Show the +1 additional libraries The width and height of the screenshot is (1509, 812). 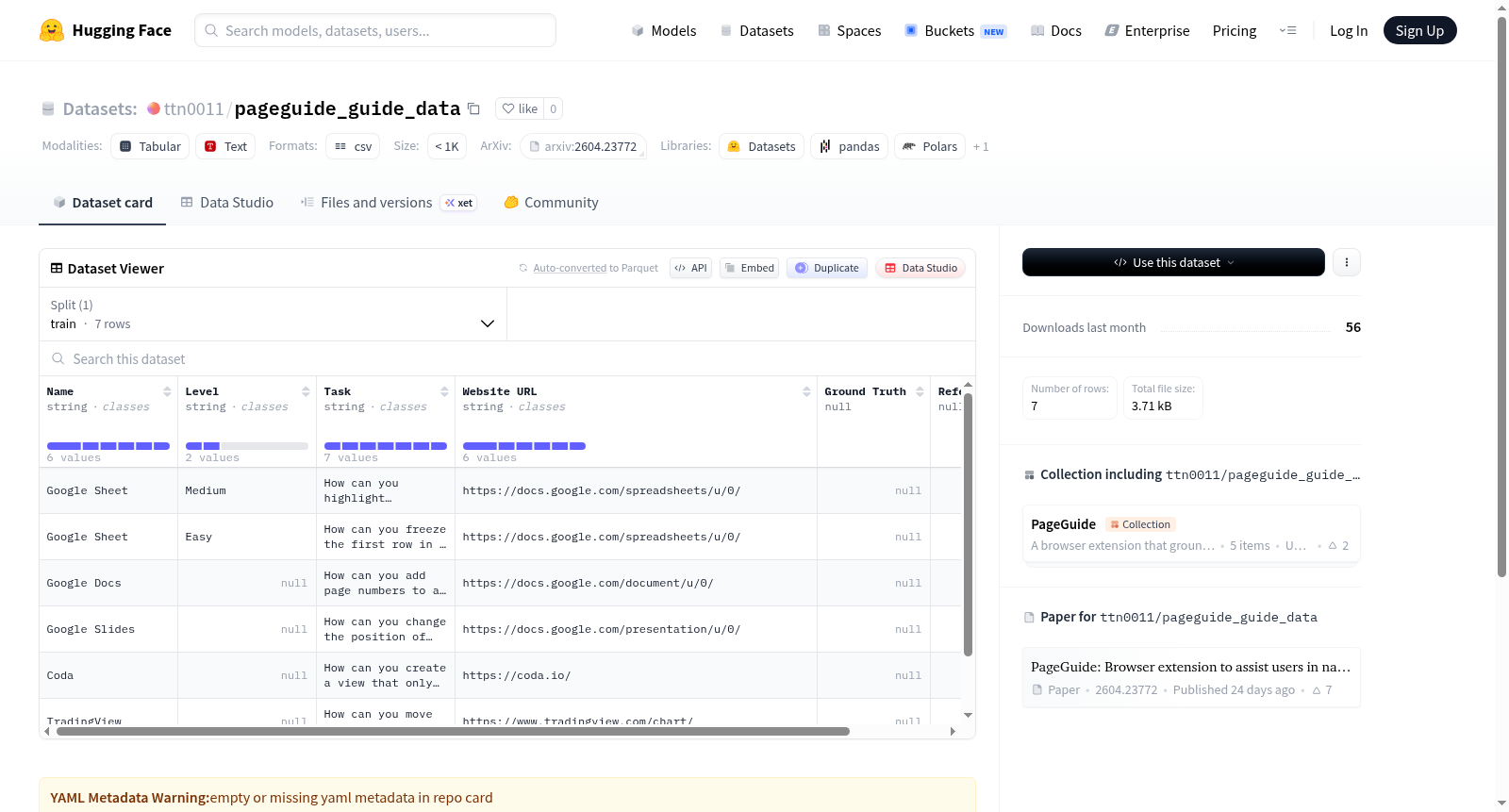[981, 147]
